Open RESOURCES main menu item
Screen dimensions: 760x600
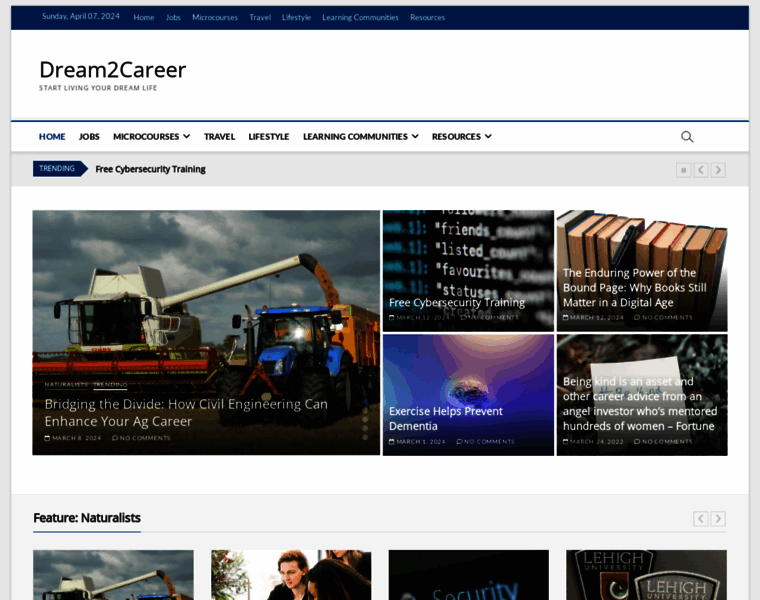coord(456,137)
